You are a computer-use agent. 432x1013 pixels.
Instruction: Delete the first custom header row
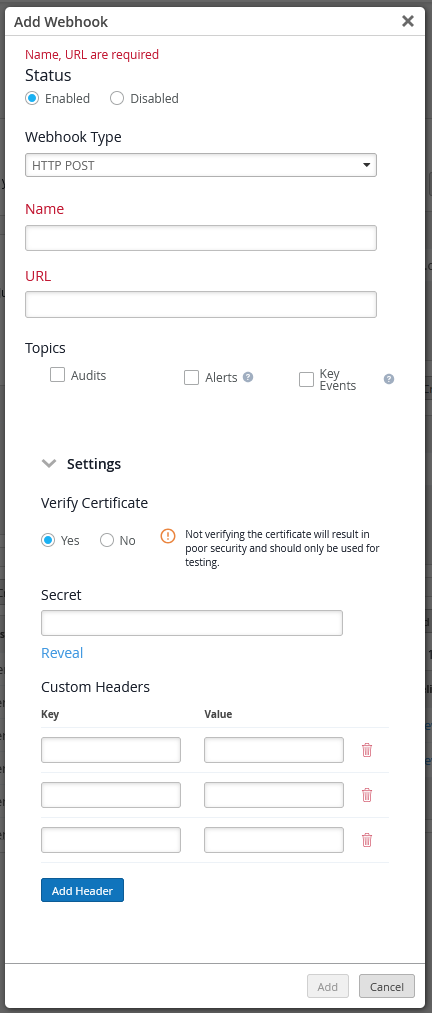pyautogui.click(x=367, y=750)
